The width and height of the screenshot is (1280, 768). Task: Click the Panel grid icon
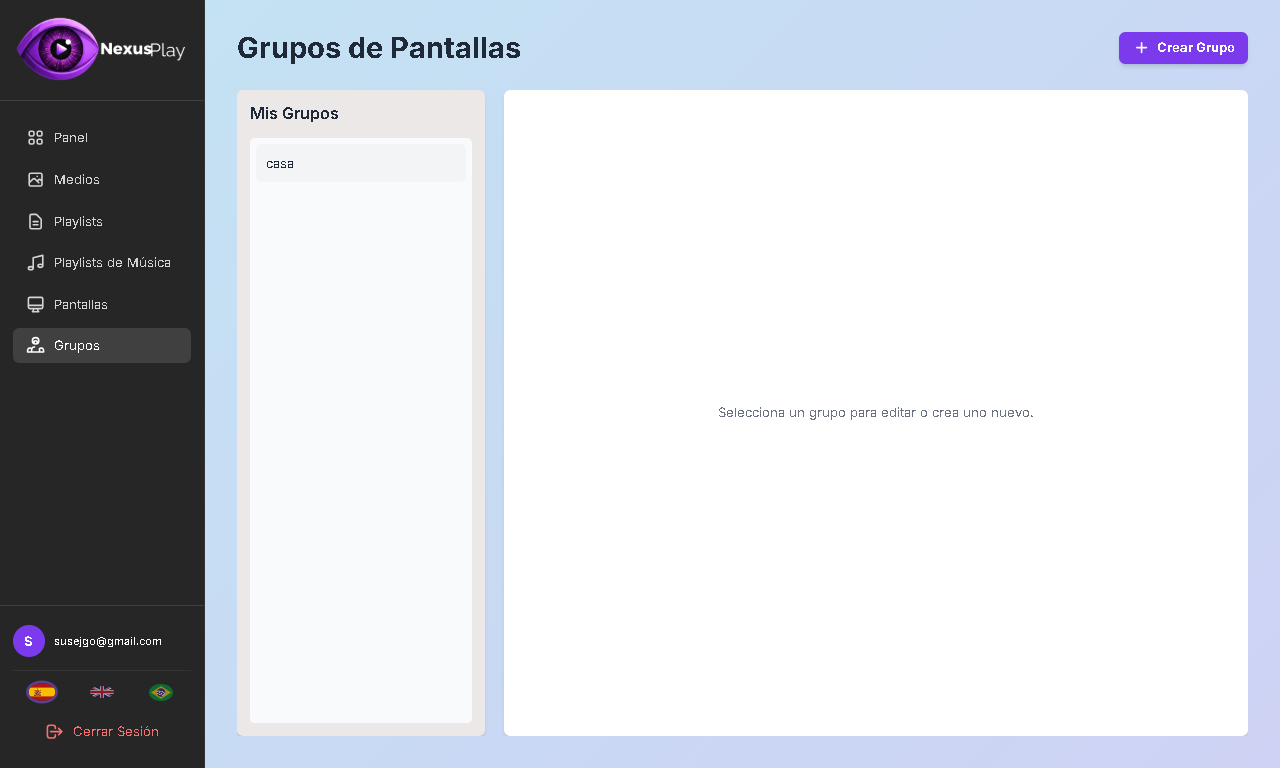pyautogui.click(x=35, y=138)
